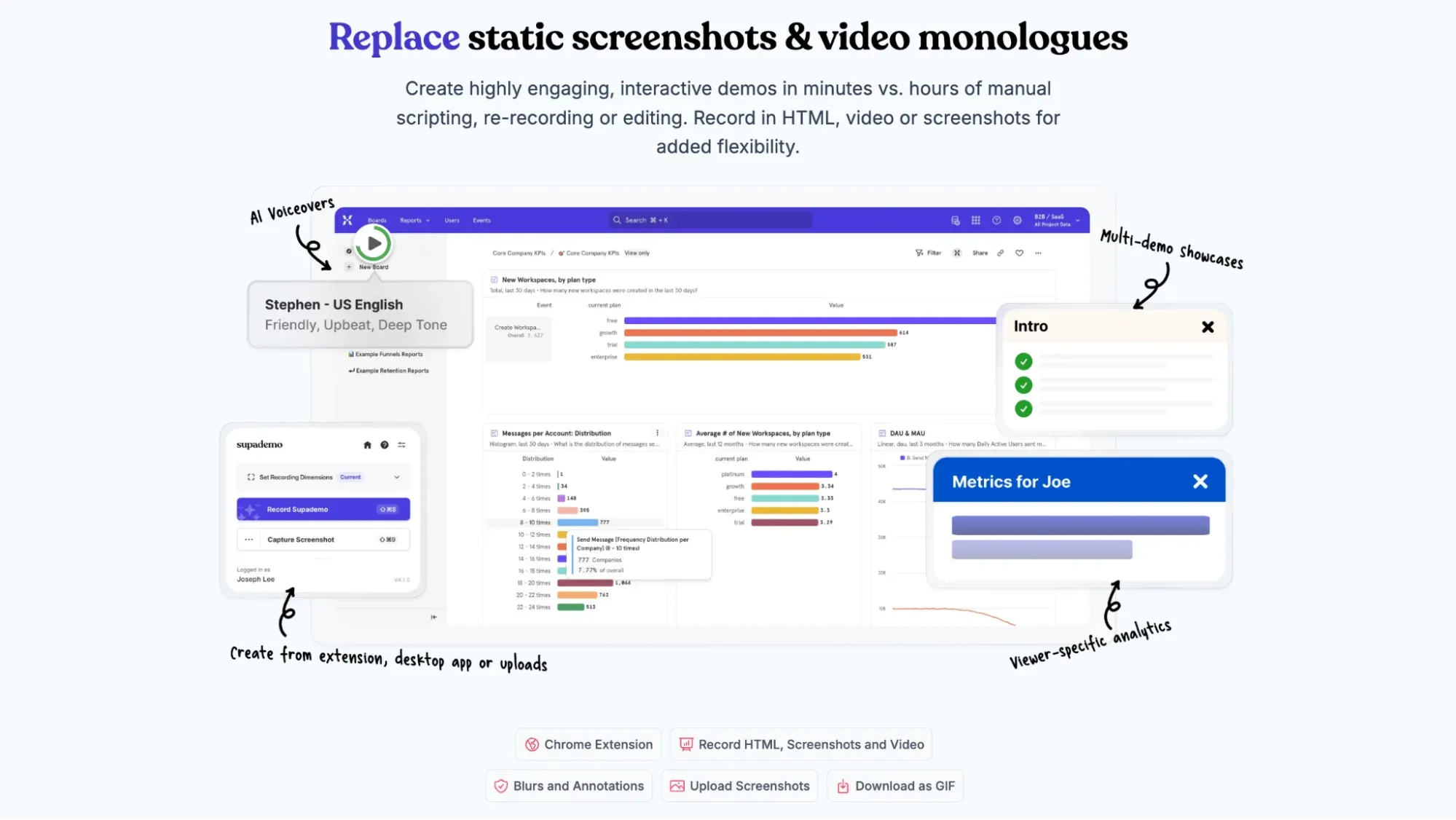Expand the Example Funnels Reports item
1456x820 pixels.
(x=384, y=355)
